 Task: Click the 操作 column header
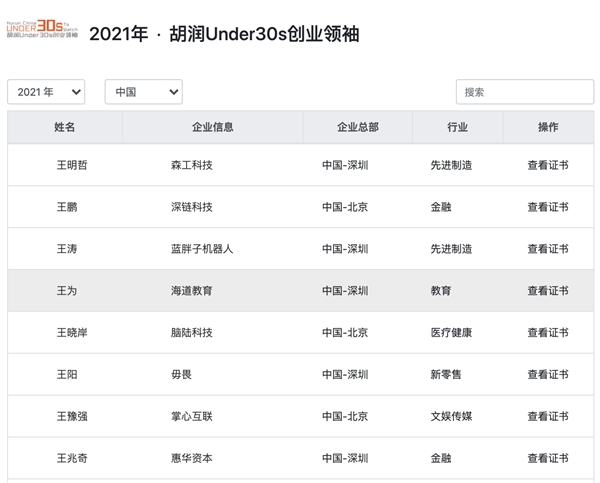pyautogui.click(x=548, y=127)
